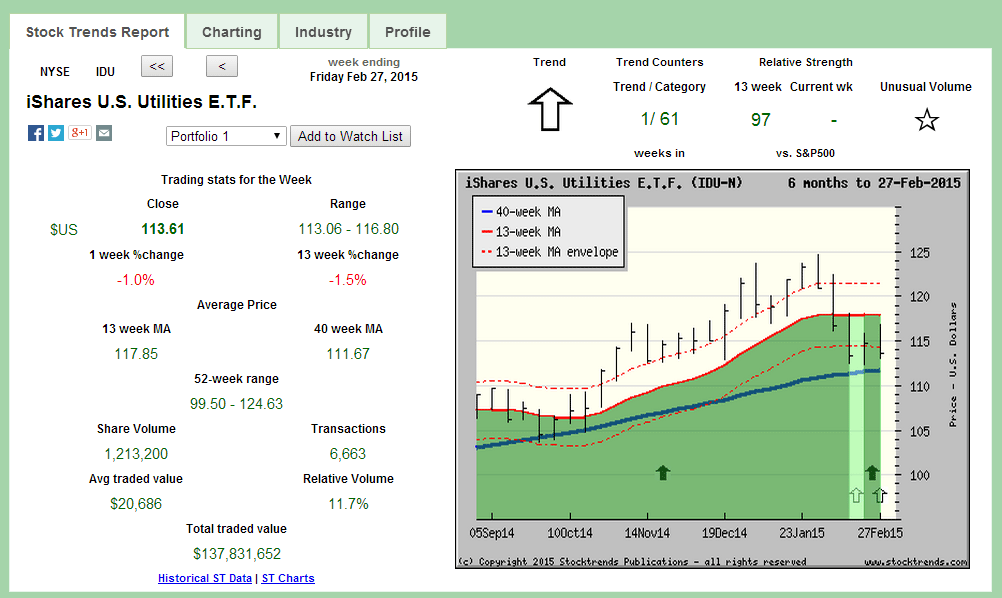Image resolution: width=1002 pixels, height=598 pixels.
Task: Click Add to Watch List button
Action: point(350,136)
